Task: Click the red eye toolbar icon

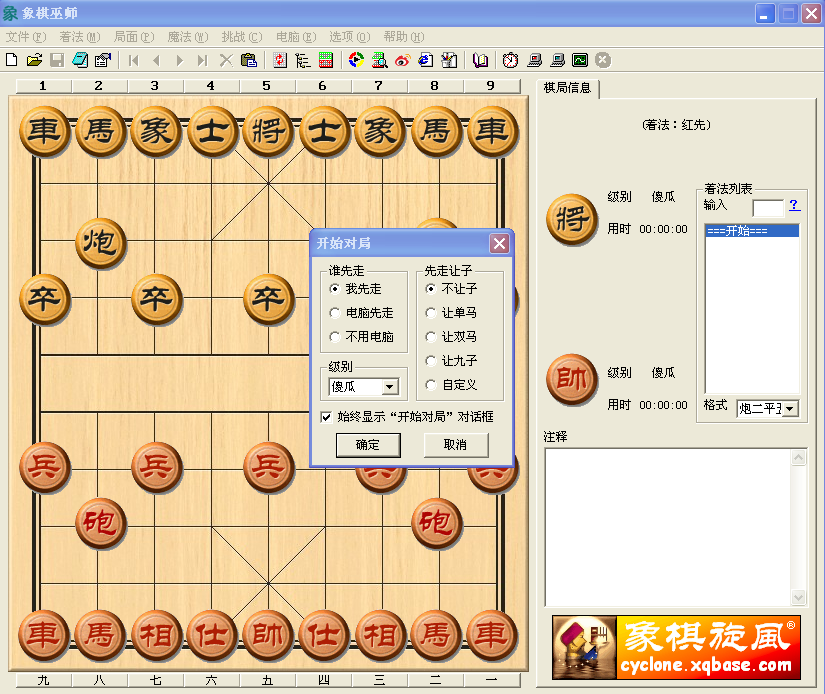Action: click(400, 60)
